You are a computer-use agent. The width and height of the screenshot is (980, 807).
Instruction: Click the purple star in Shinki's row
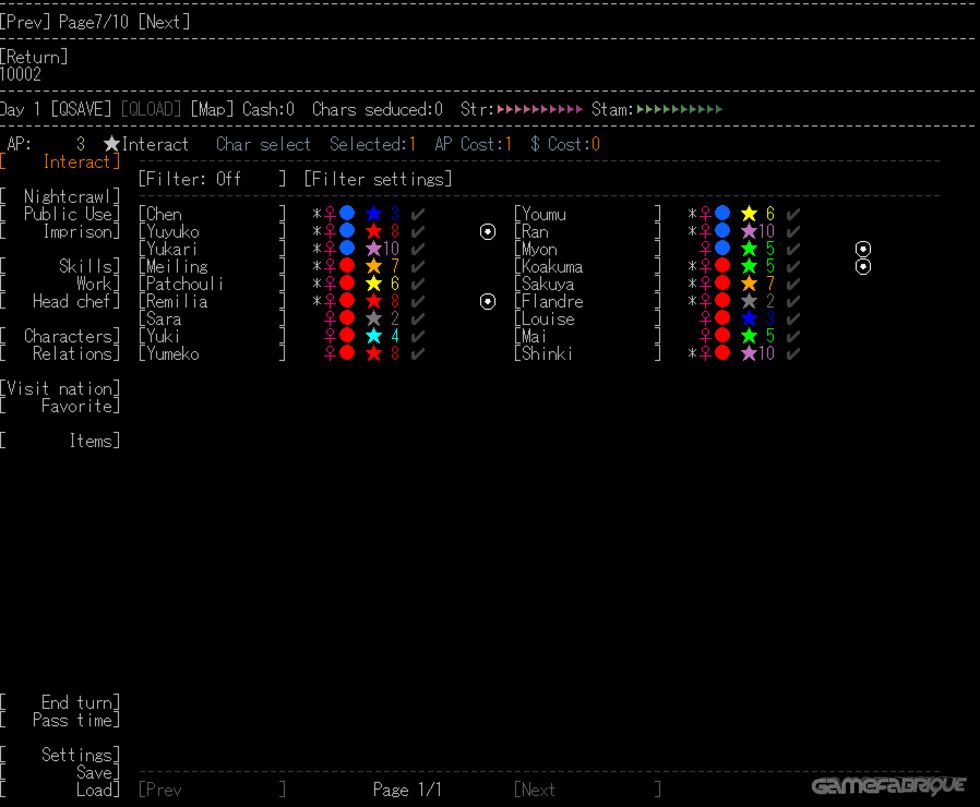click(x=749, y=354)
